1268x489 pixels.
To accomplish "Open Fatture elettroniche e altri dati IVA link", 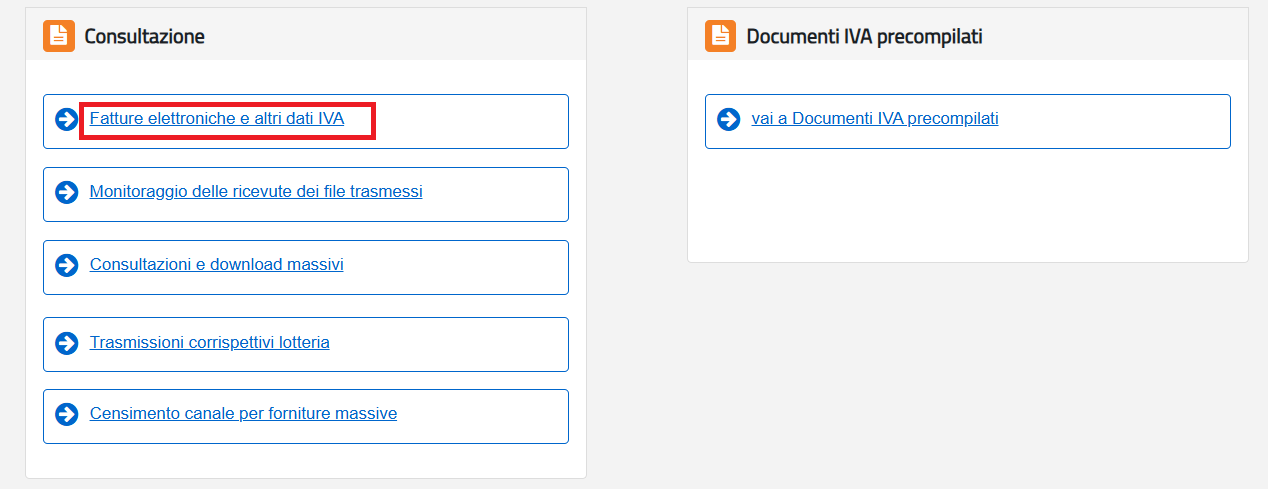I will click(217, 119).
